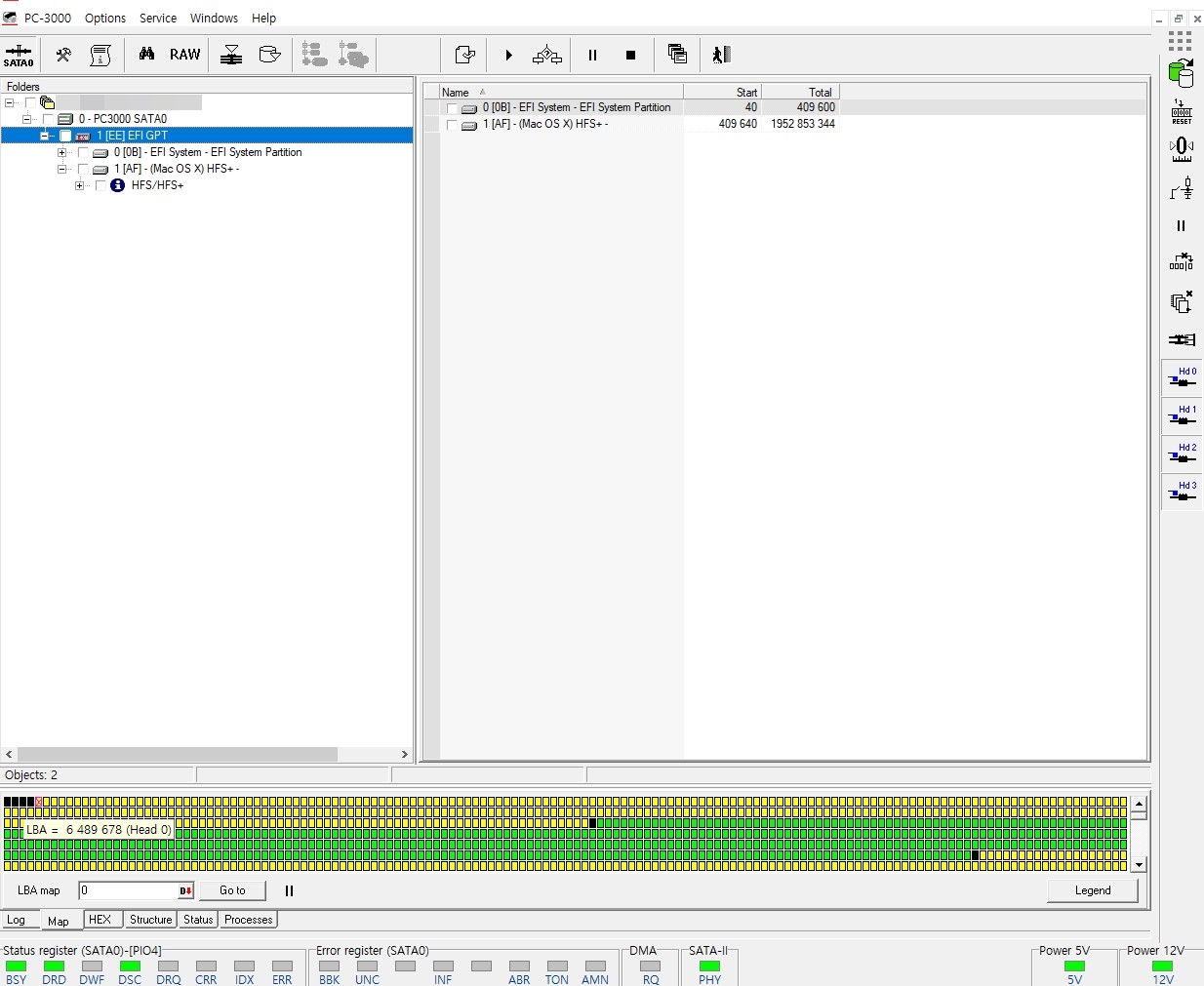Click the save-to-disk cylinder icon
The height and width of the screenshot is (986, 1204).
point(269,55)
